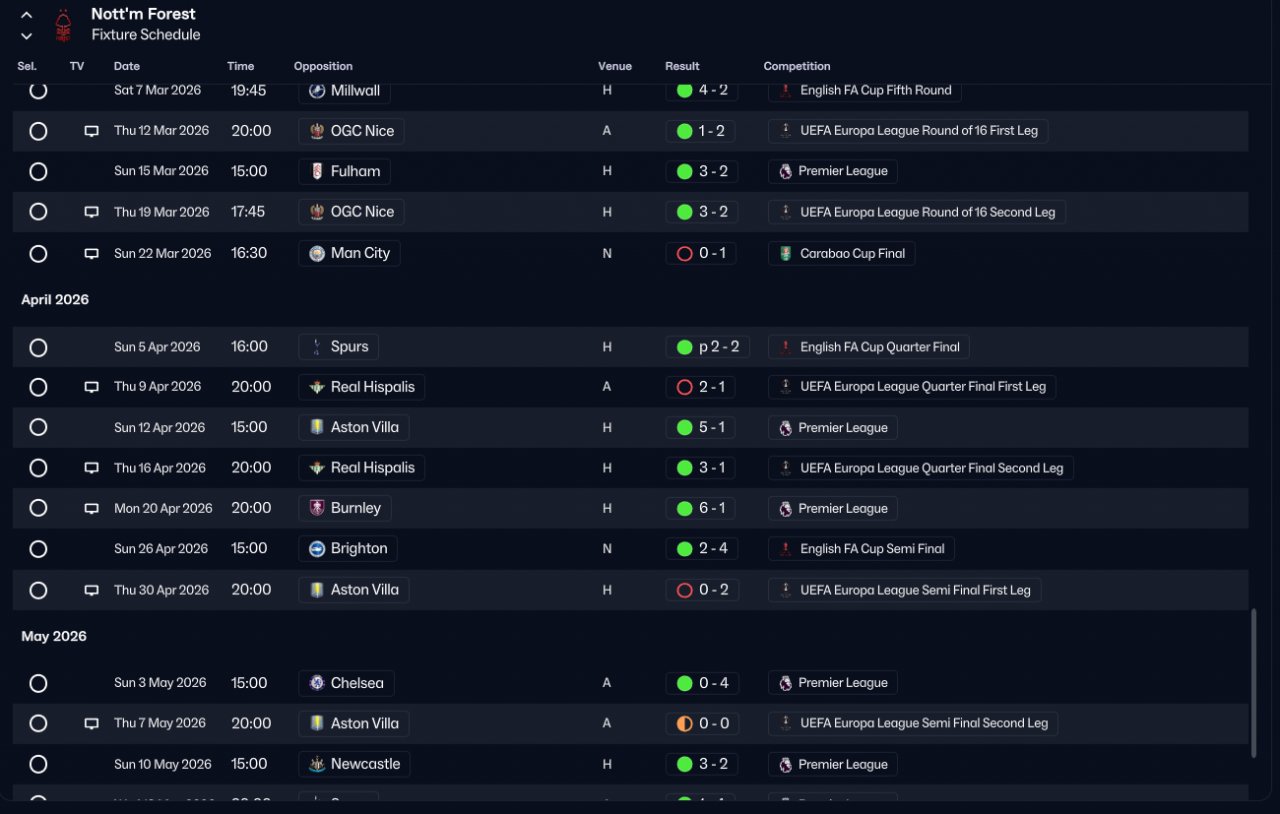Click TV icon for Burnley fixture
Image resolution: width=1280 pixels, height=814 pixels.
(91, 509)
